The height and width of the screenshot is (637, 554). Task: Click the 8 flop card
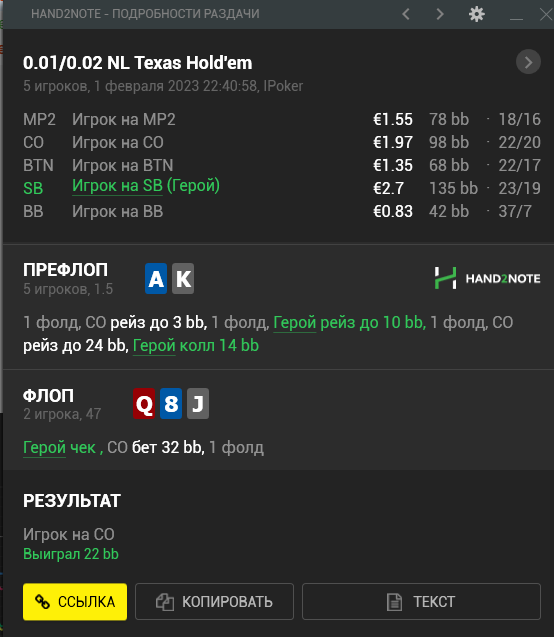click(171, 403)
